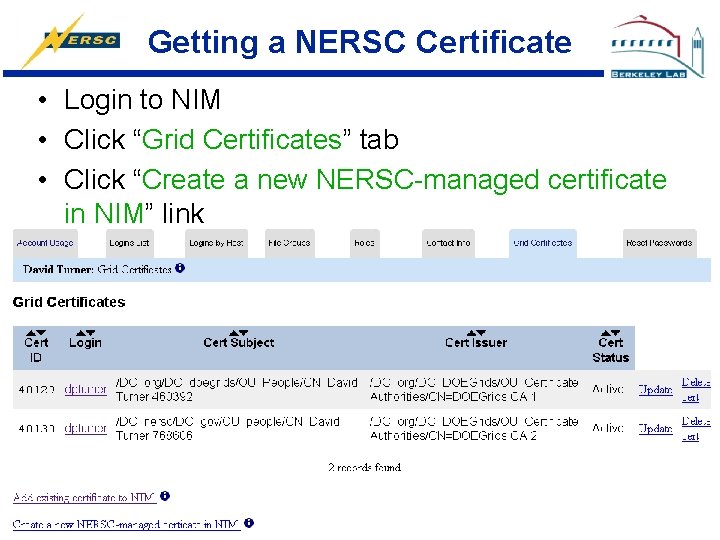Click Update link for DOEGrids CA 2 certificate

click(655, 429)
